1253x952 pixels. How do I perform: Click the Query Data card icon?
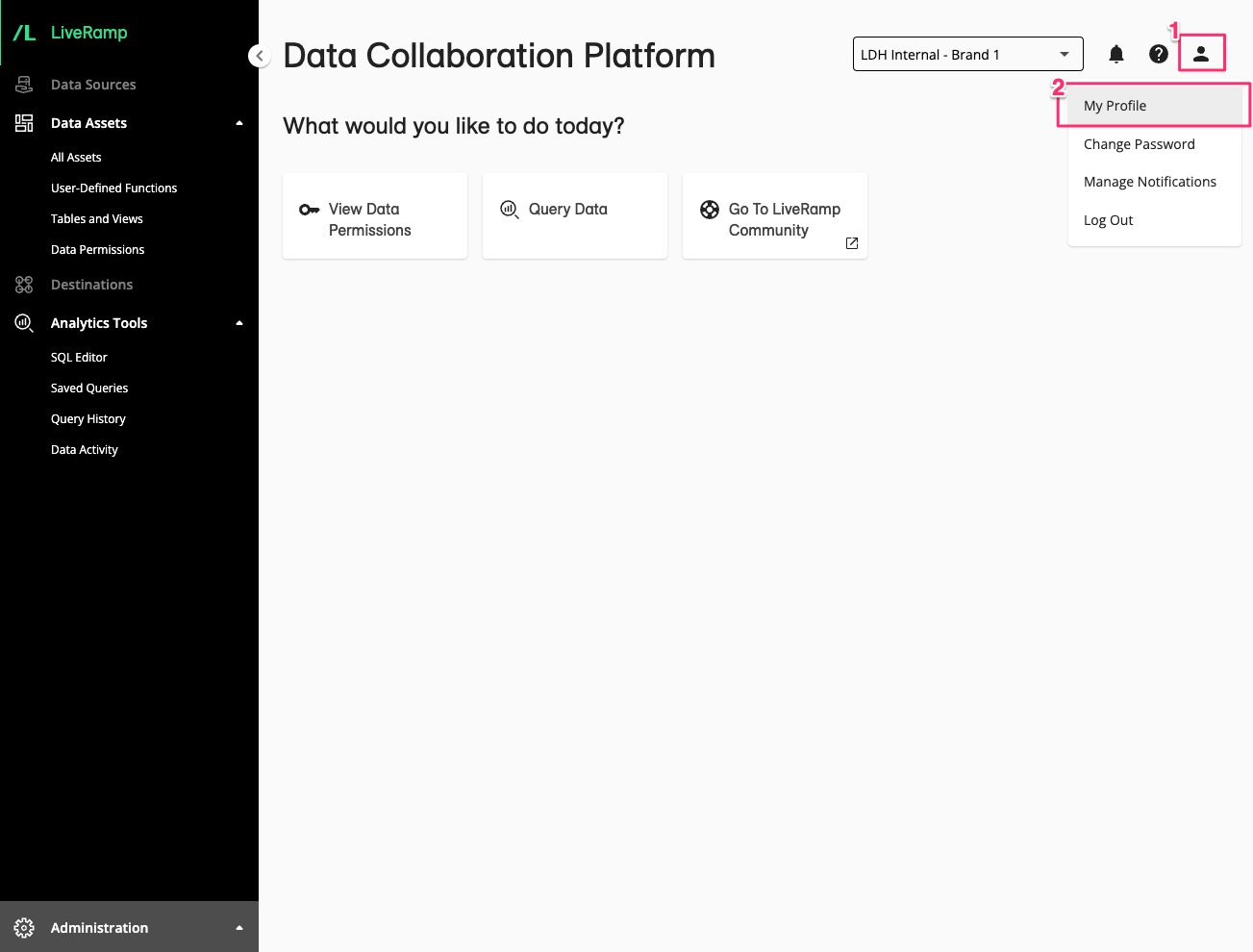click(x=510, y=210)
